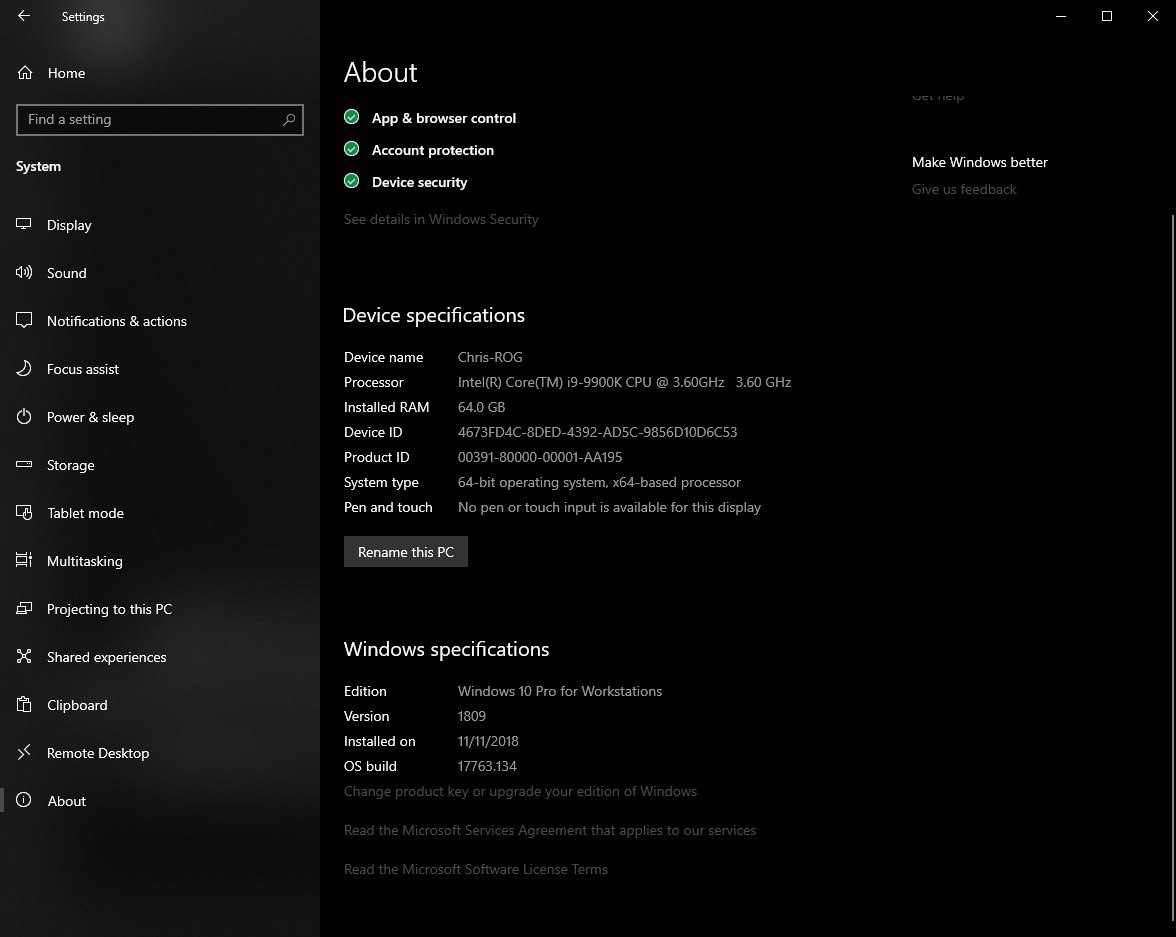Go back using the back arrow
Screen dimensions: 1176x937
pyautogui.click(x=24, y=16)
